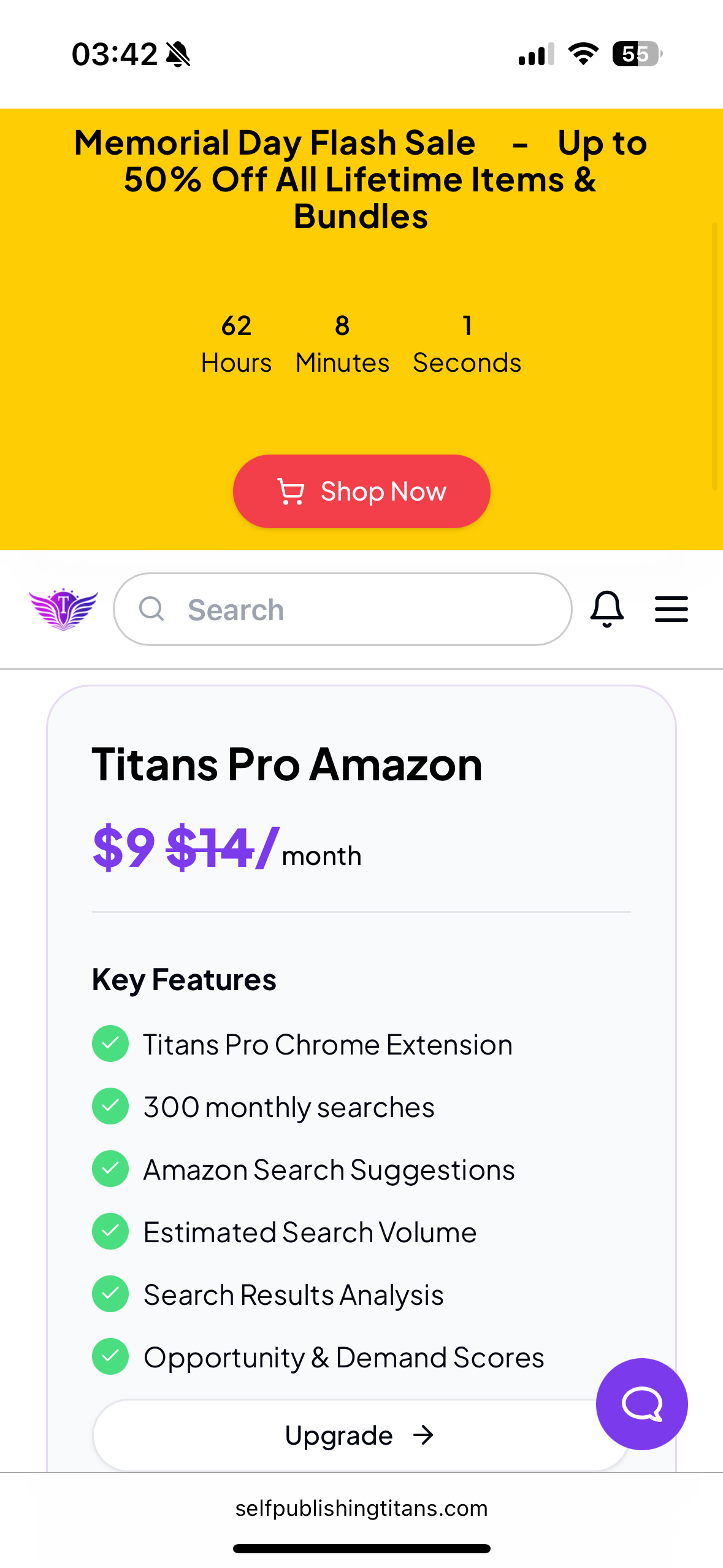Tap the selfpublishingtitans.com address bar
This screenshot has height=1568, width=723.
coord(361,1508)
